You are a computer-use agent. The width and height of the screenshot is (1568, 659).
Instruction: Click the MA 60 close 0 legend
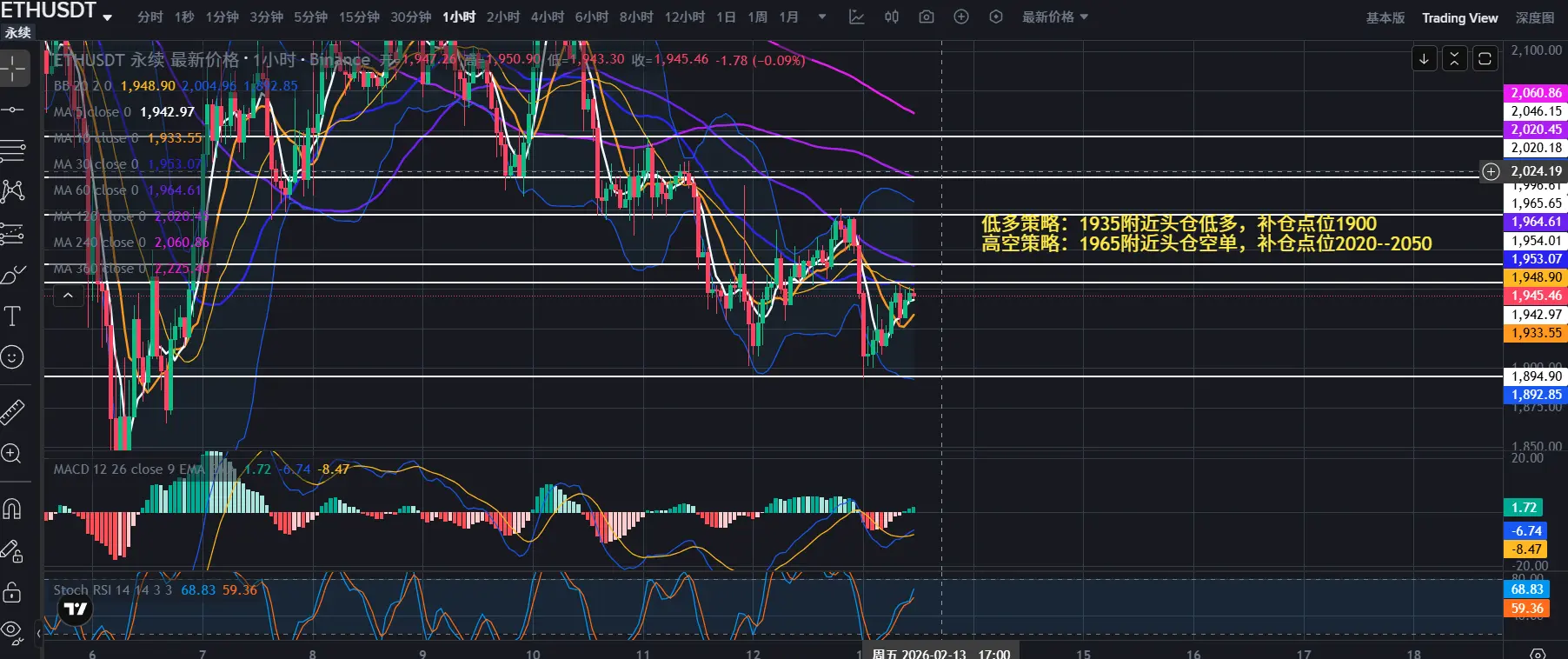[96, 190]
